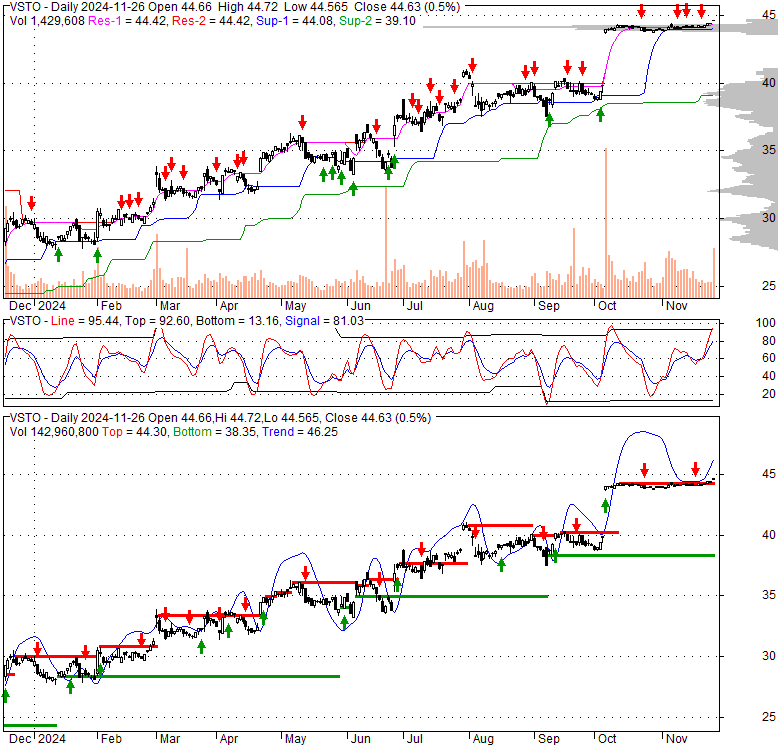Click the green buy arrow at October start, top chart
This screenshot has height=745, width=780.
pyautogui.click(x=600, y=115)
